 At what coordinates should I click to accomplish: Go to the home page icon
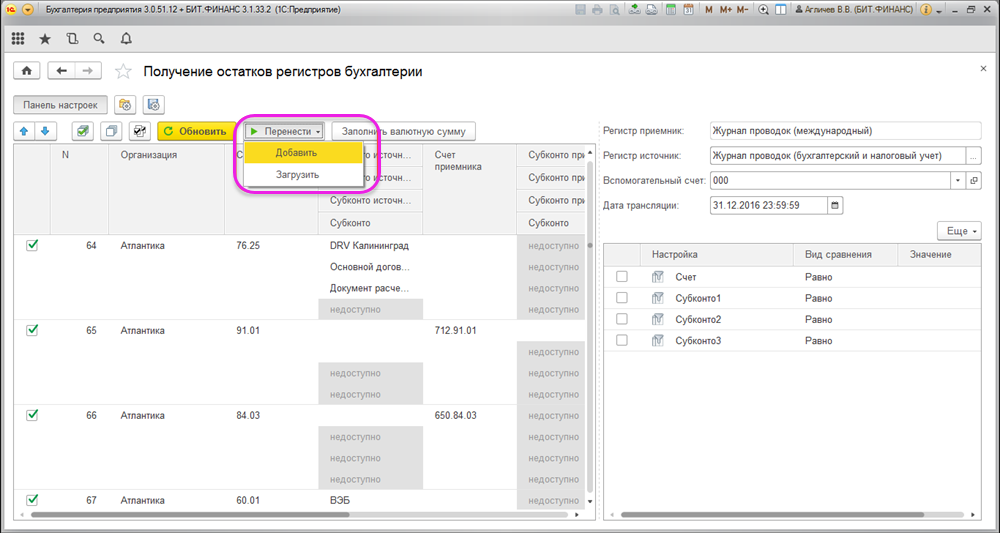[x=26, y=71]
